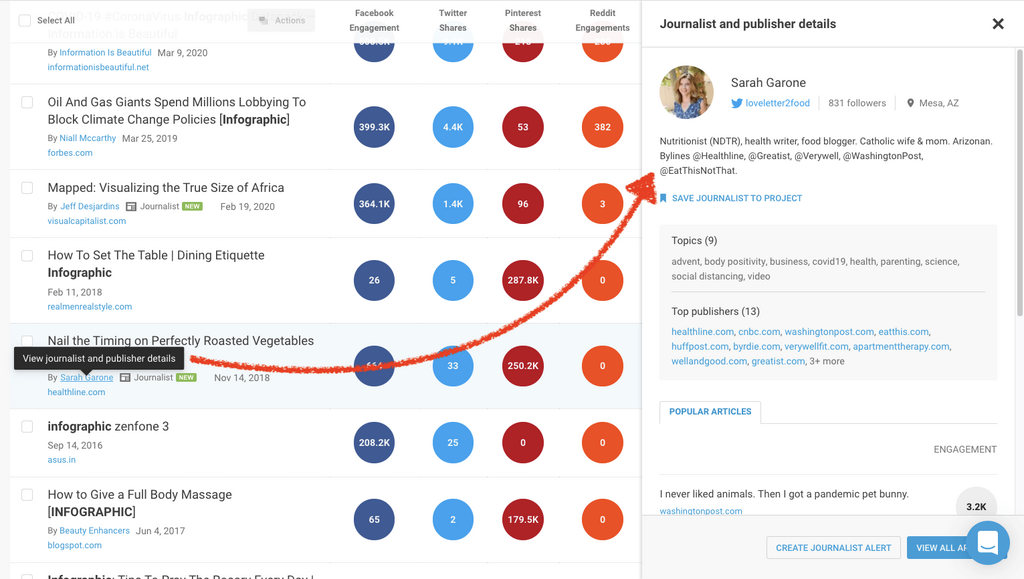Click Sarah Garone's profile photo
This screenshot has height=579, width=1024.
[x=686, y=92]
